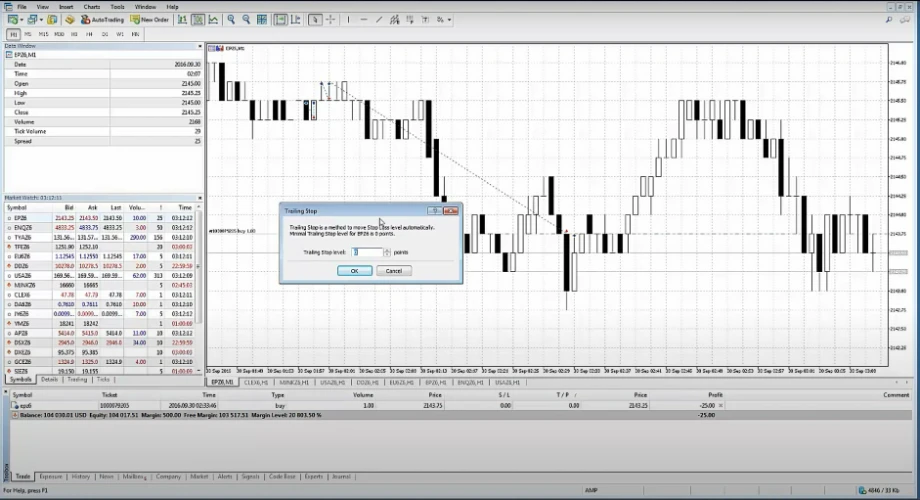Select the Crosshair tool

point(330,19)
